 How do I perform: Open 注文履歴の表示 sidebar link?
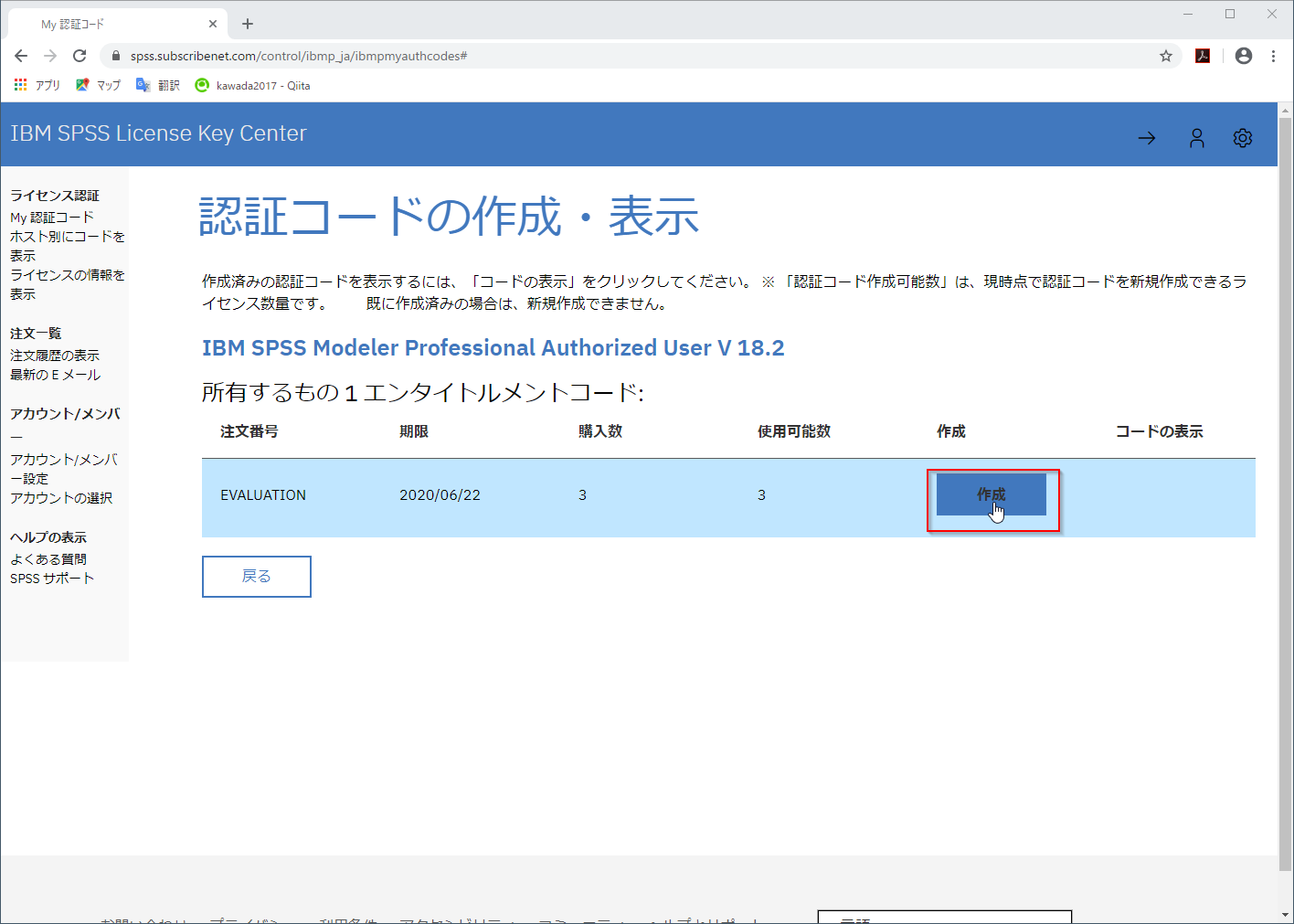[x=55, y=356]
